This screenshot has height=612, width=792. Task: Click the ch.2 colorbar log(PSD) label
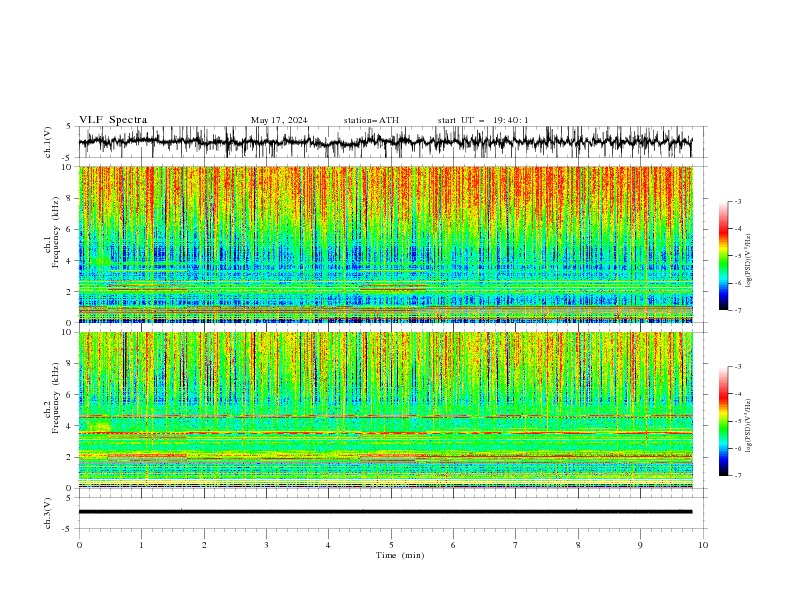(749, 426)
